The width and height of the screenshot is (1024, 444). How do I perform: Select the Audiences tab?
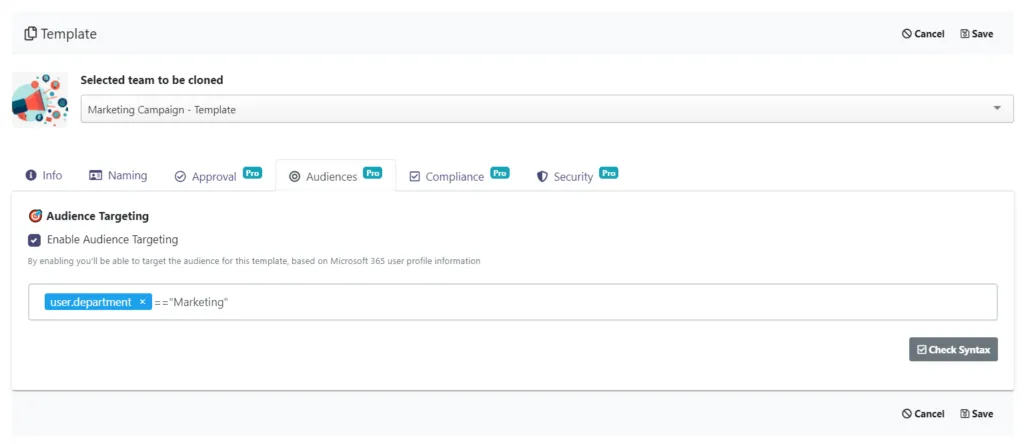click(335, 176)
